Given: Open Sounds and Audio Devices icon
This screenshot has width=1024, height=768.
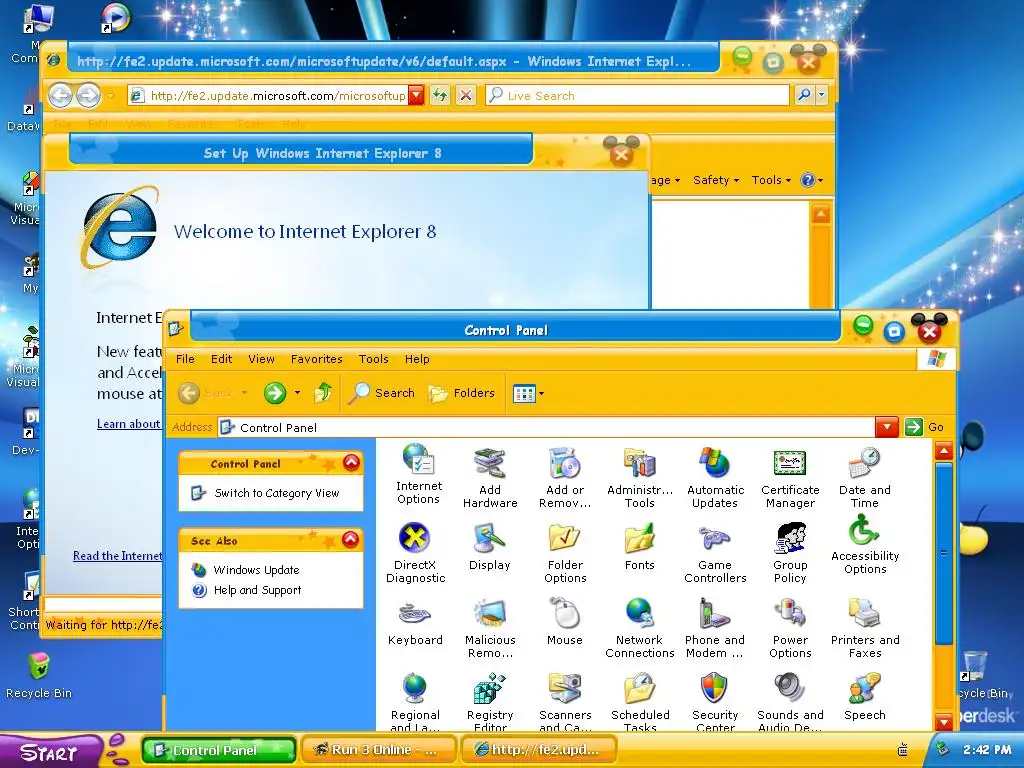Looking at the screenshot, I should (x=790, y=701).
